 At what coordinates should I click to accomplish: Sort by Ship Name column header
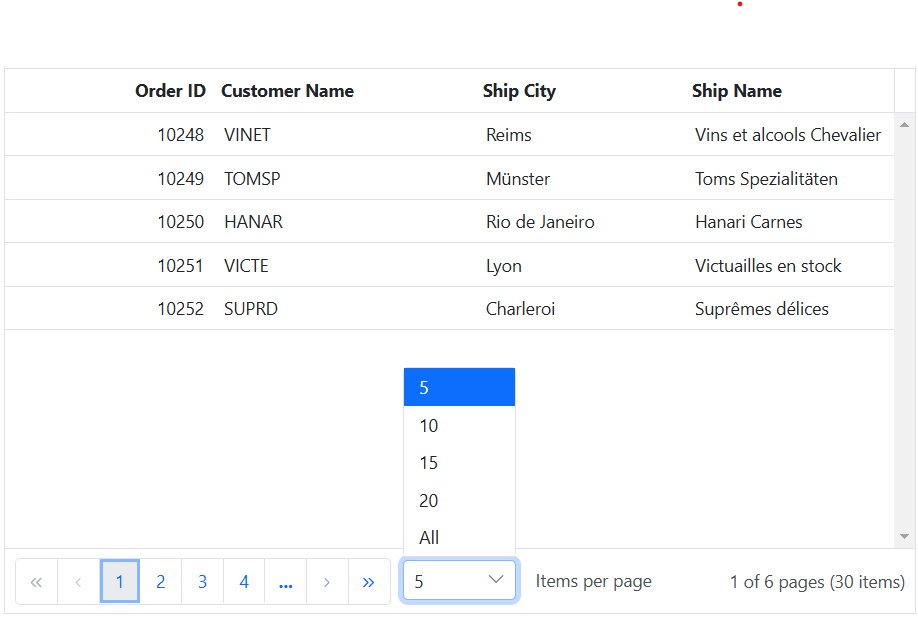[x=737, y=91]
